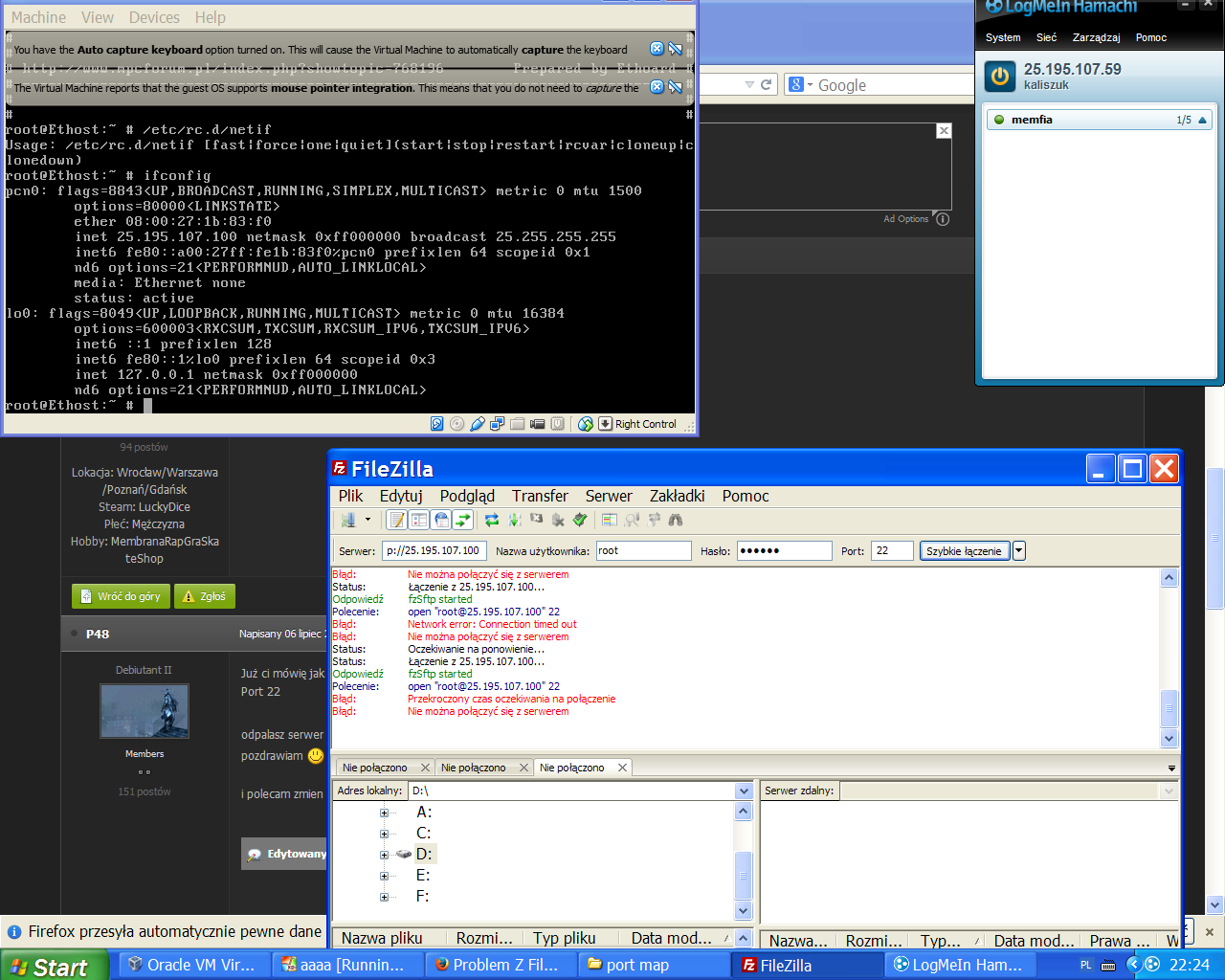
Task: Toggle transfer queue display icon
Action: click(x=463, y=520)
